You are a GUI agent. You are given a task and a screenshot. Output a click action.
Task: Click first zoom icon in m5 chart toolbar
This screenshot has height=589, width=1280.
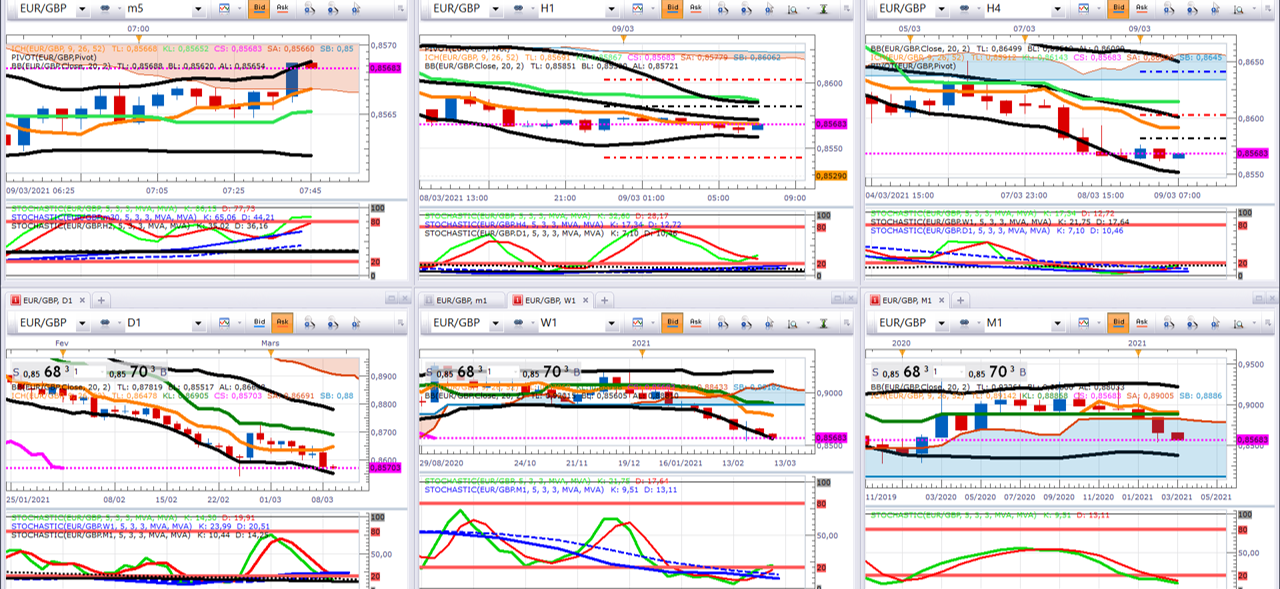point(309,8)
